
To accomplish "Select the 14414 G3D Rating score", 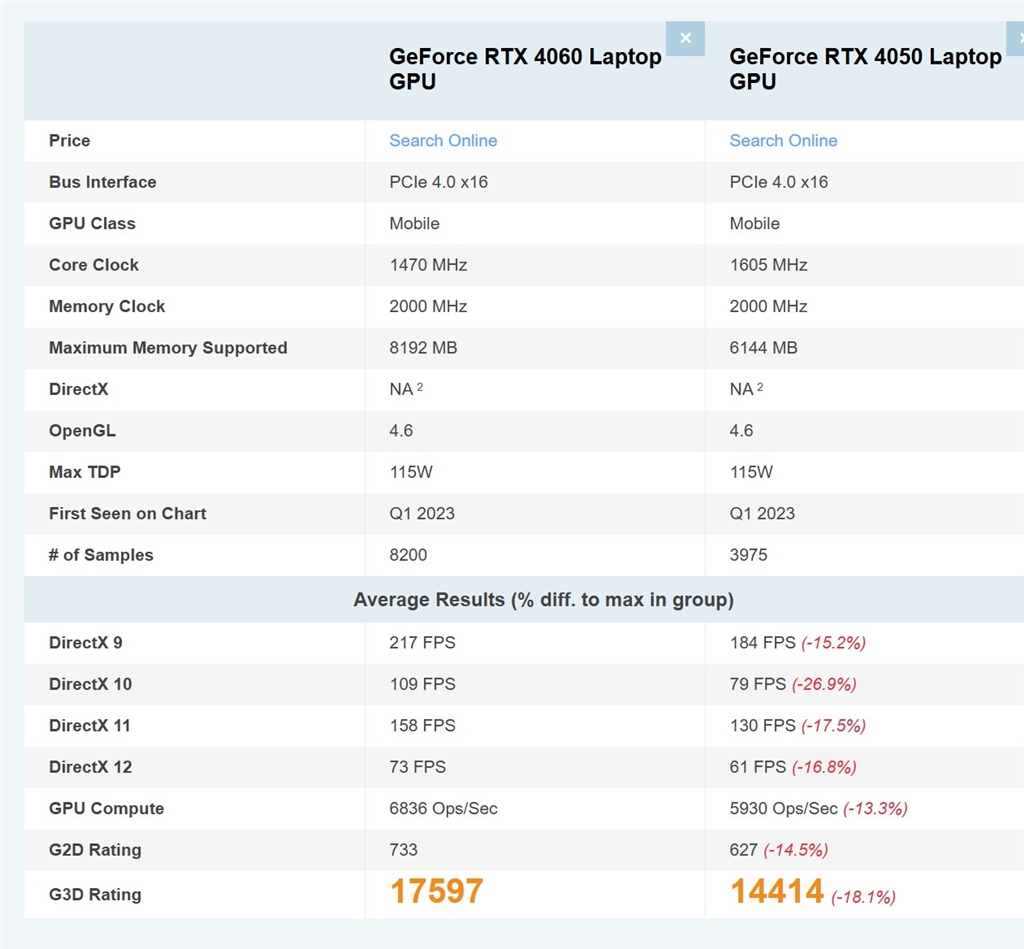I will (x=776, y=891).
